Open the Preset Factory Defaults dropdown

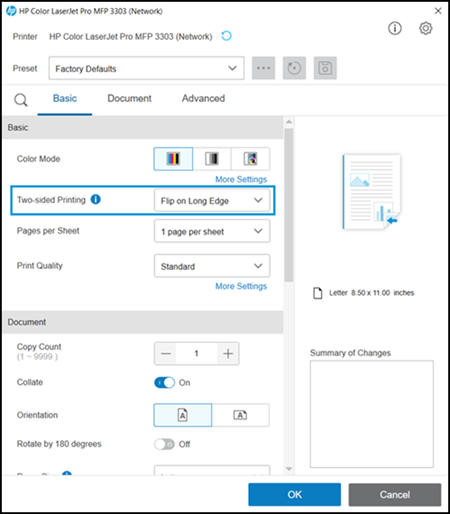146,68
